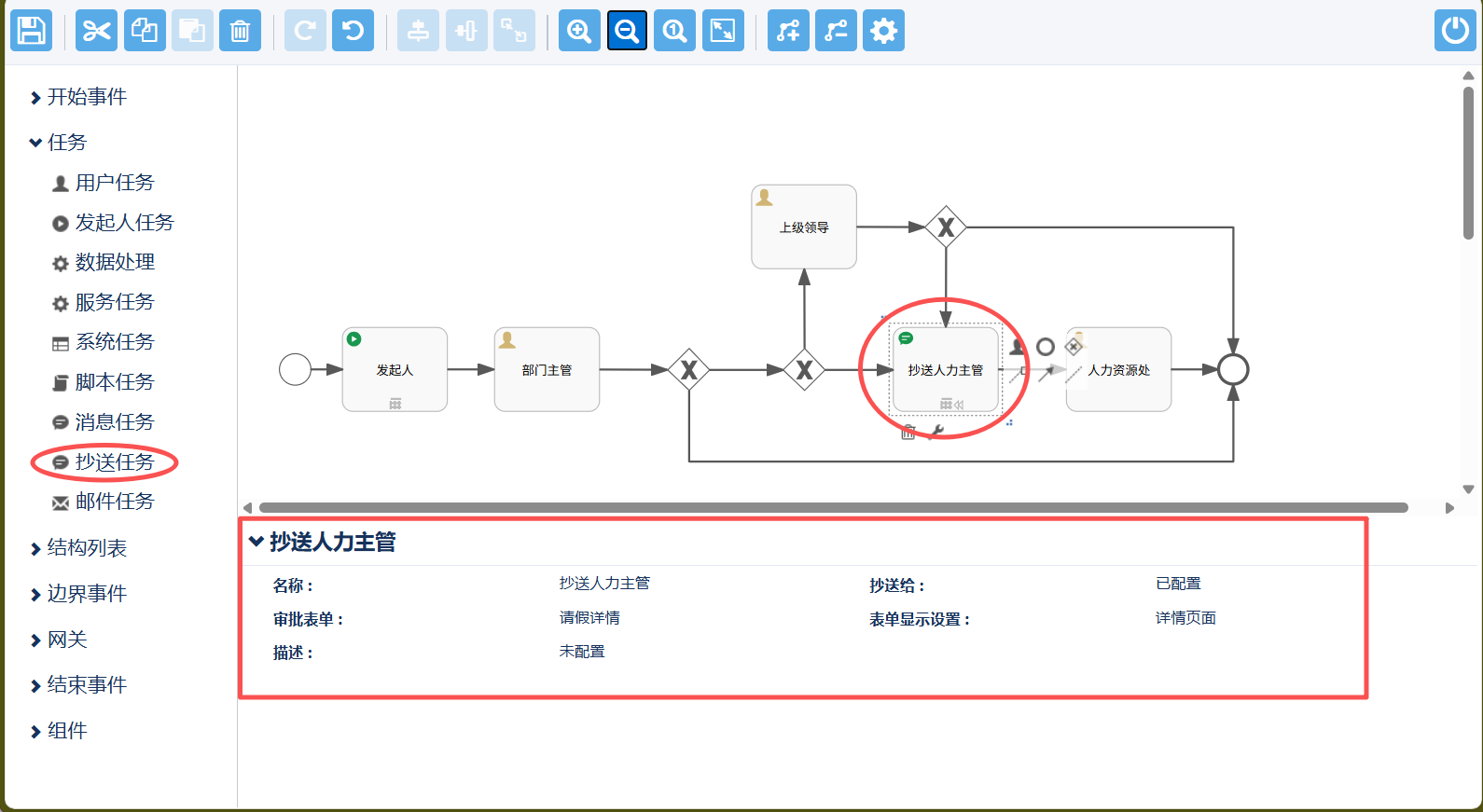Click the zoom in magnifier icon
The image size is (1483, 812).
point(579,31)
